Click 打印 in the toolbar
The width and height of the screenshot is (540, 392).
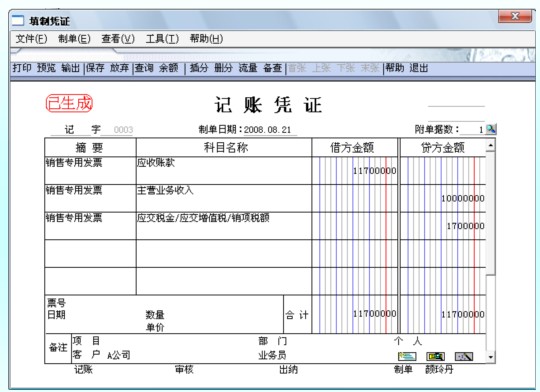coord(22,68)
